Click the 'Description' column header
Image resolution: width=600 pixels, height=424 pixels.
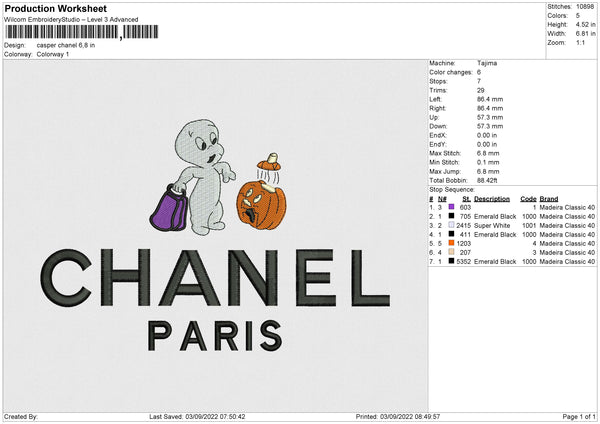[492, 199]
